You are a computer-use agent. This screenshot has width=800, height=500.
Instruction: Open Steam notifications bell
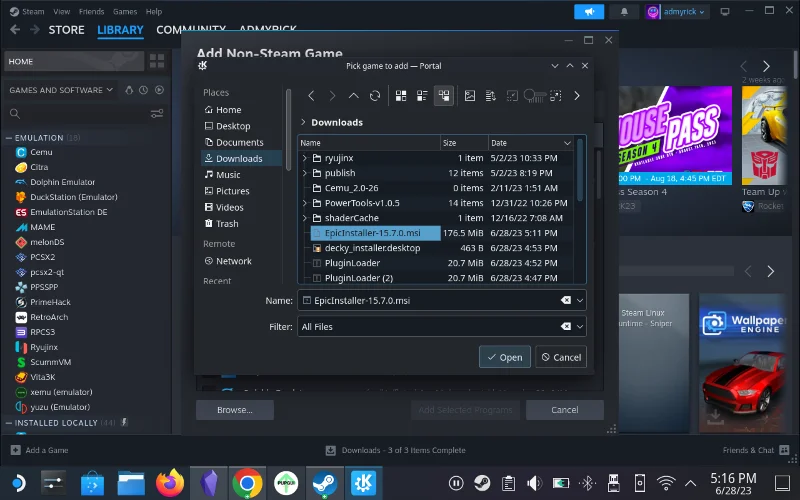[x=624, y=11]
